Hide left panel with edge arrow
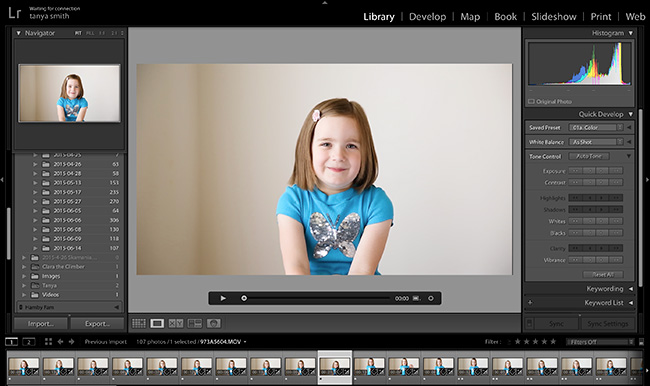The height and width of the screenshot is (386, 650). [2, 180]
